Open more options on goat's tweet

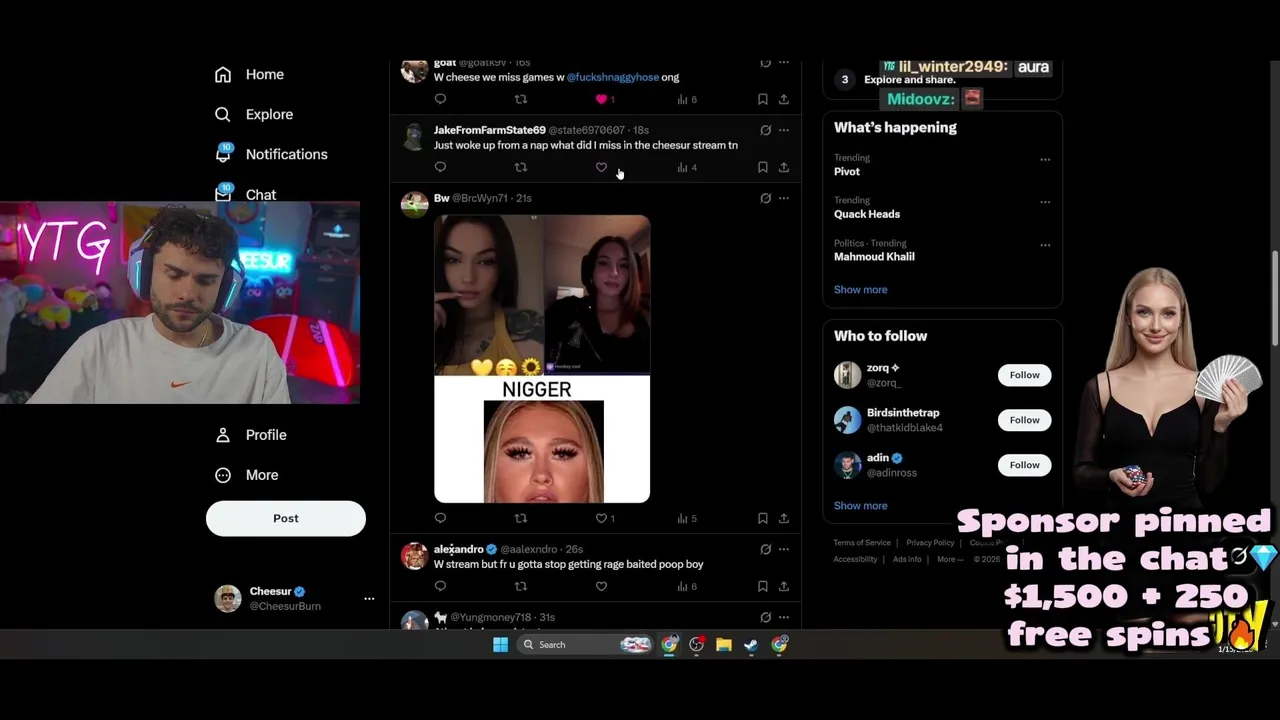(x=784, y=63)
